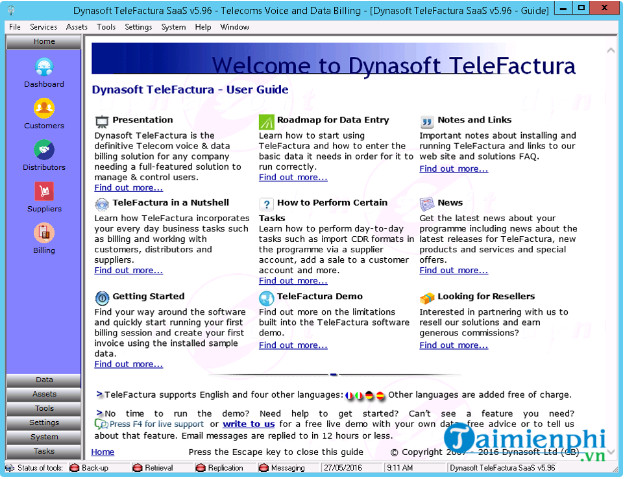Click the scroll up arrow of guide
This screenshot has width=624, height=479.
pos(610,51)
